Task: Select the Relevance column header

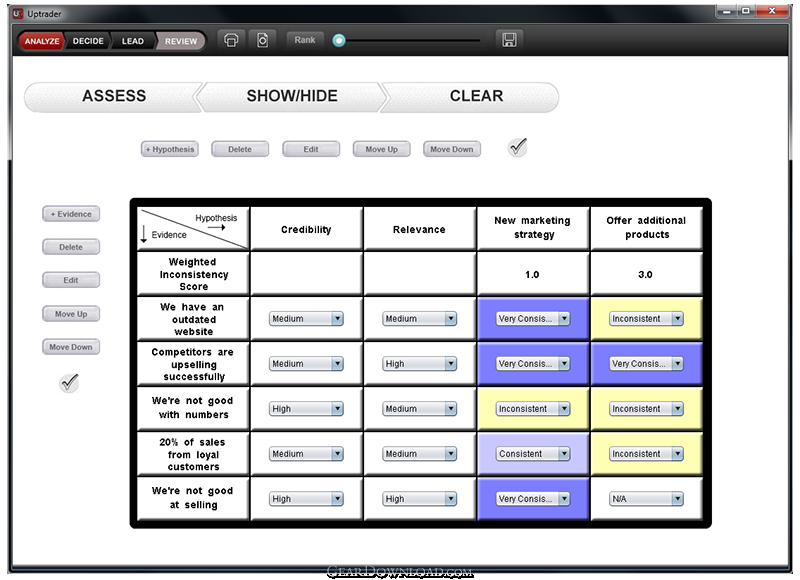Action: click(419, 229)
